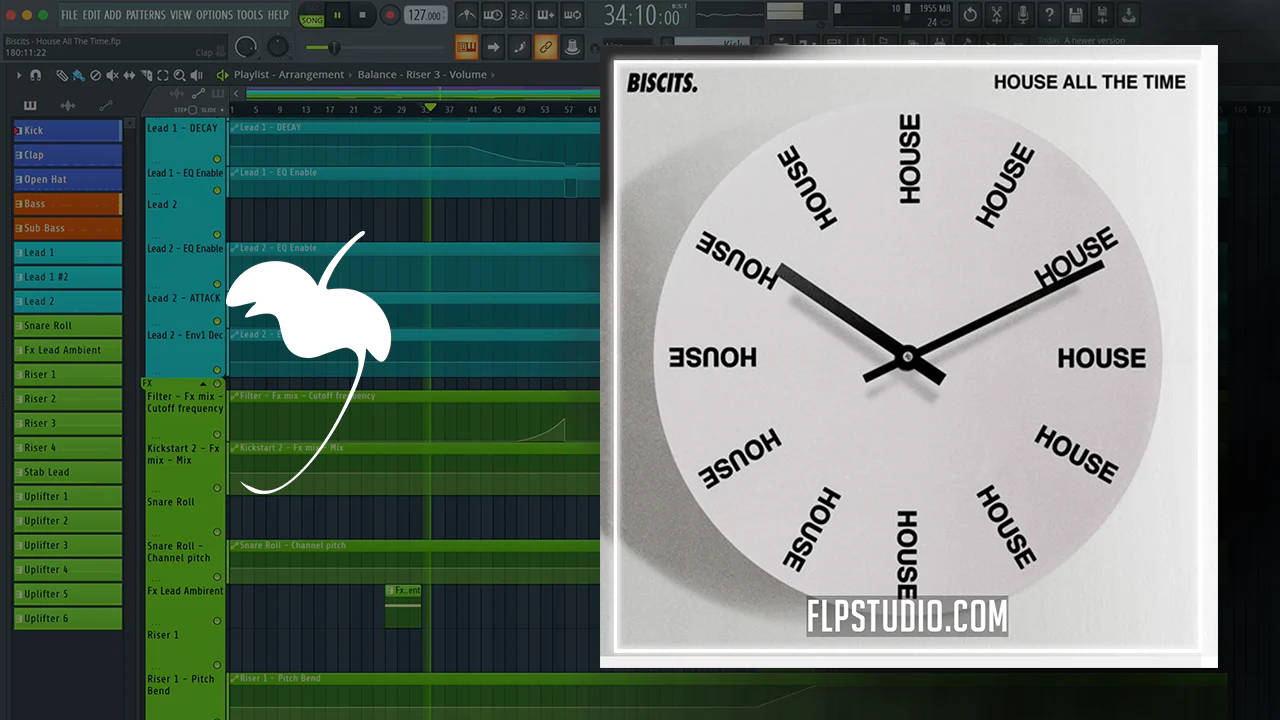
Task: Toggle the multilink to controllers chain button
Action: (545, 47)
